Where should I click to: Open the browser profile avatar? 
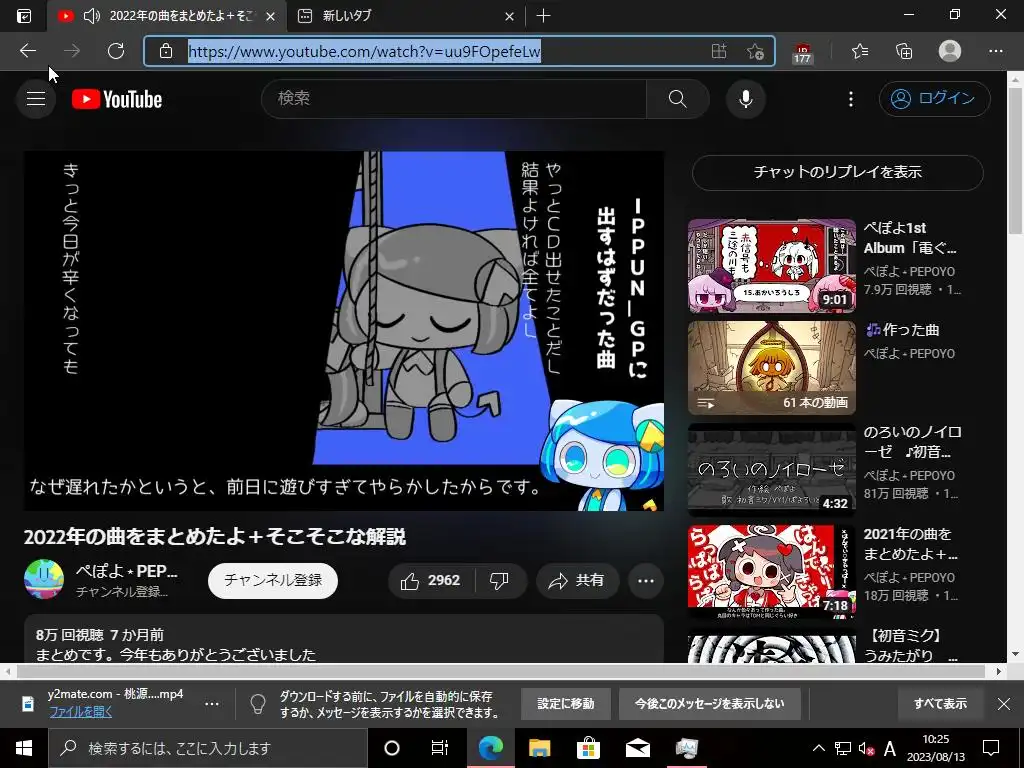950,51
